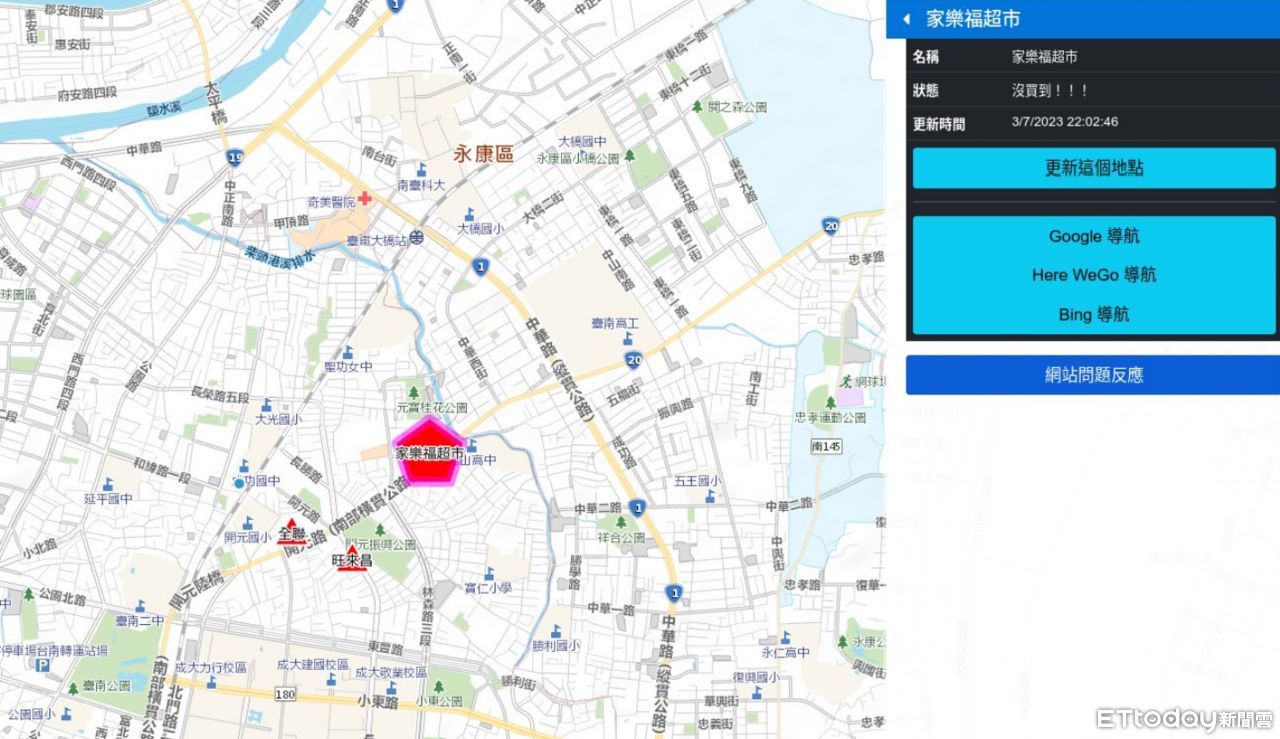Click the 永康區 district label

[483, 154]
